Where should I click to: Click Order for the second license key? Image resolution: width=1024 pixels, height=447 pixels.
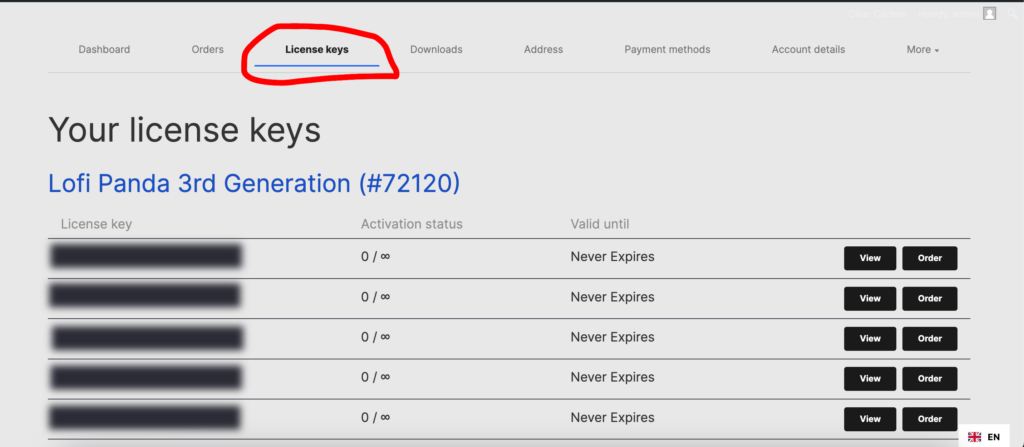point(929,298)
